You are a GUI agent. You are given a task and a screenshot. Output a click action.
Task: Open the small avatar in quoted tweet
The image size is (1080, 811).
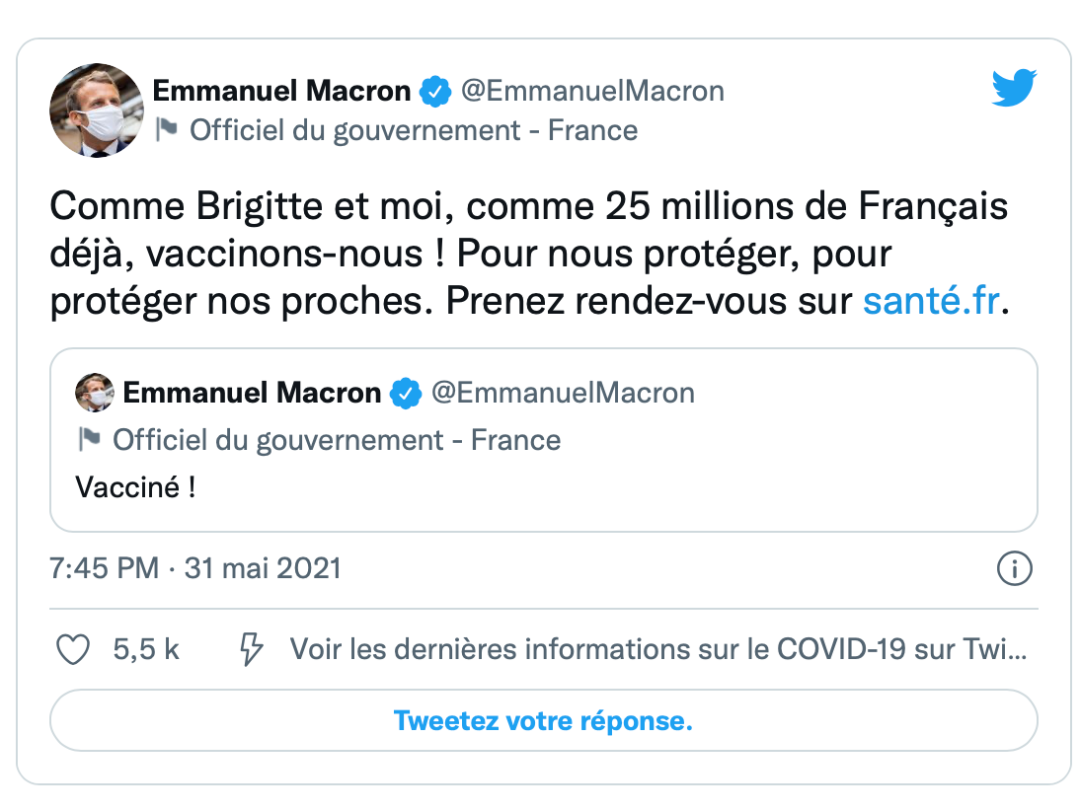[x=94, y=393]
